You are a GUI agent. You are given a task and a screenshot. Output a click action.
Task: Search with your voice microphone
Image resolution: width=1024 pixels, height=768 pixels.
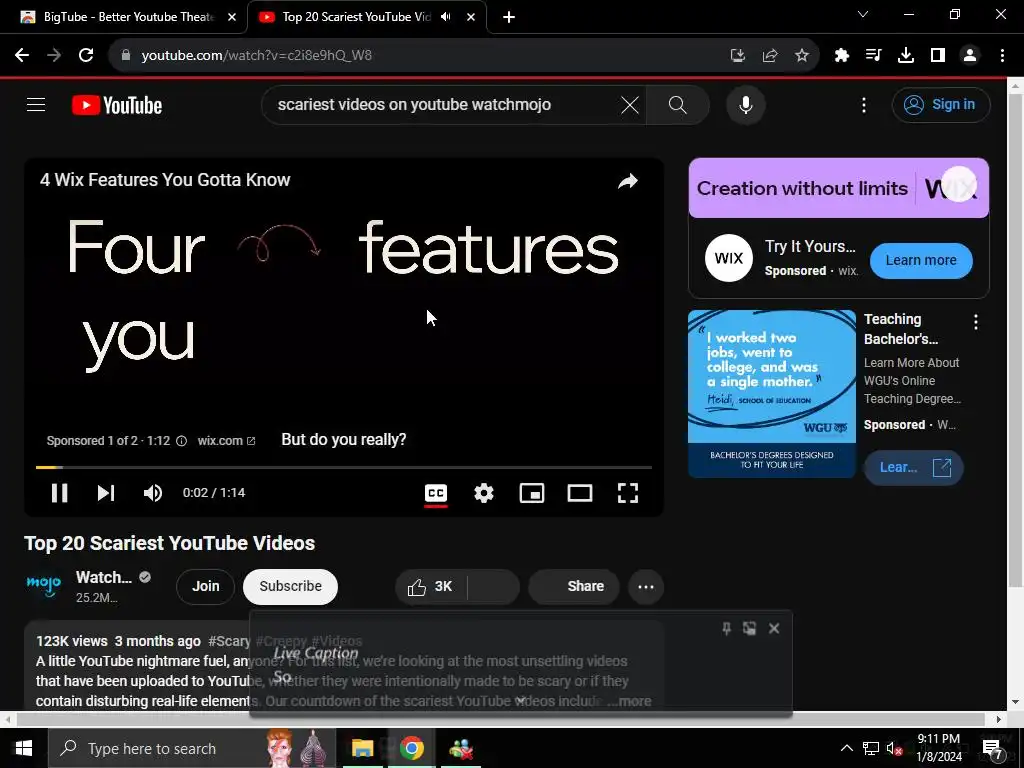coord(746,105)
